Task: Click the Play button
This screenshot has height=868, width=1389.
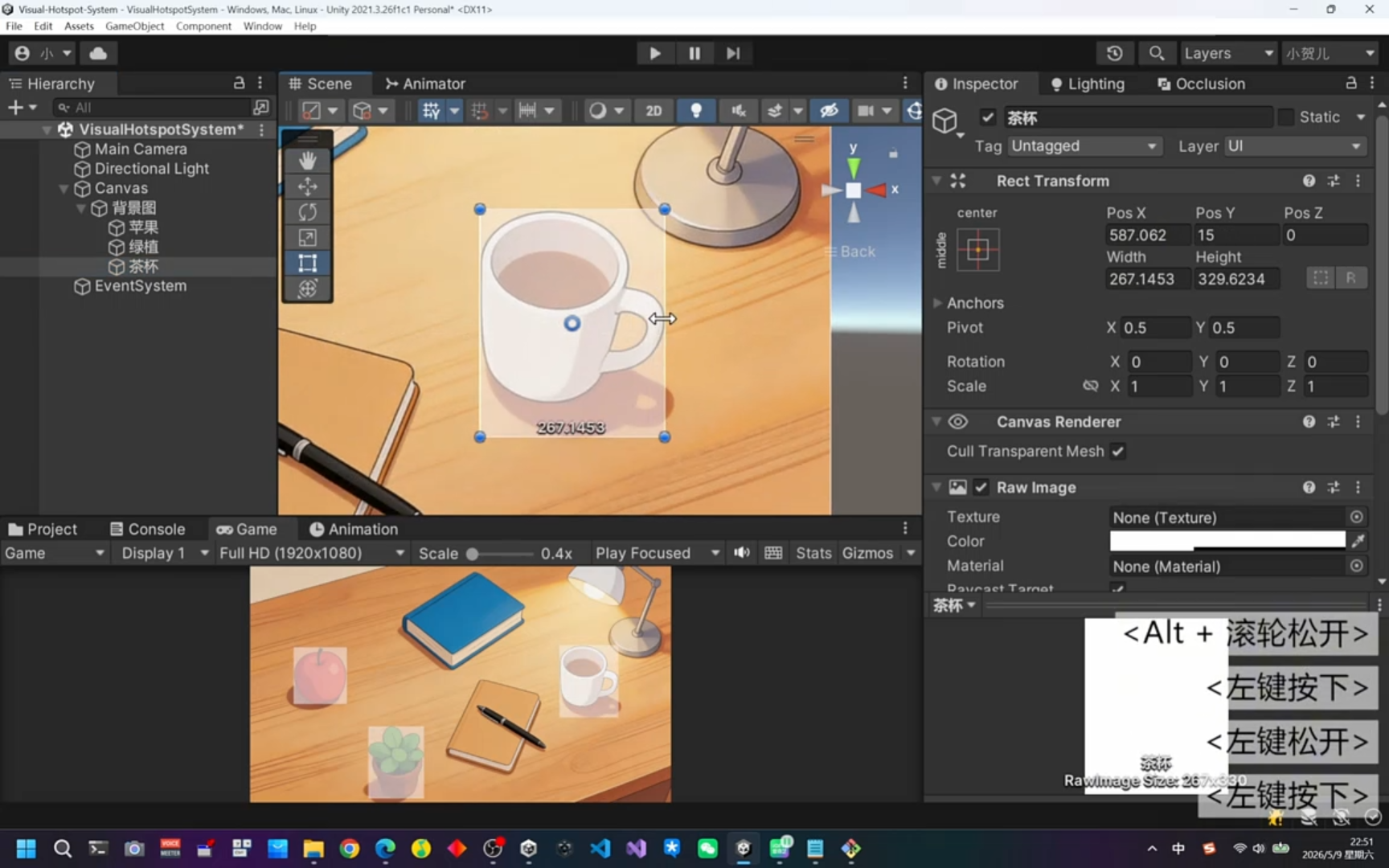Action: tap(654, 53)
